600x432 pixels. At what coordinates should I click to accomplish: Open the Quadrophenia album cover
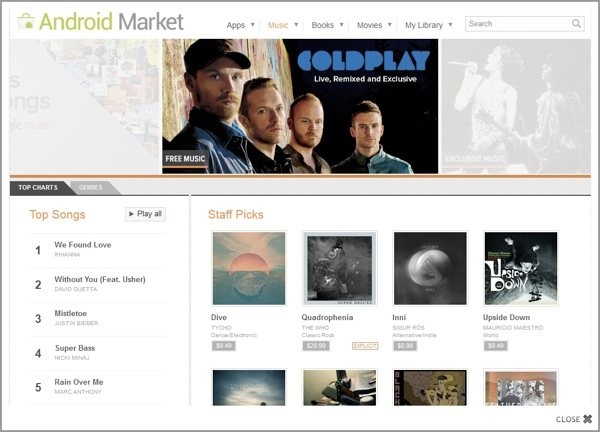pos(340,268)
